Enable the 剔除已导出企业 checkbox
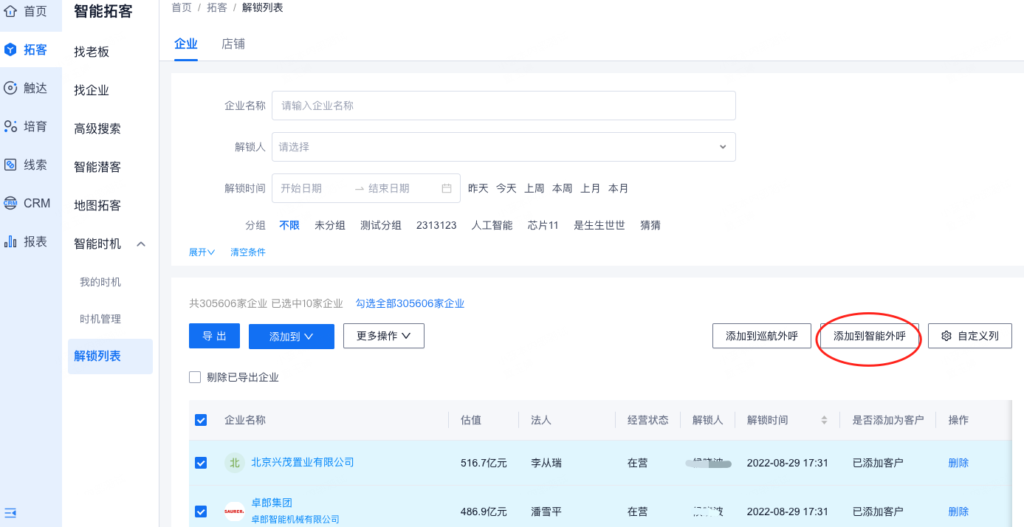The width and height of the screenshot is (1024, 527). pyautogui.click(x=195, y=377)
